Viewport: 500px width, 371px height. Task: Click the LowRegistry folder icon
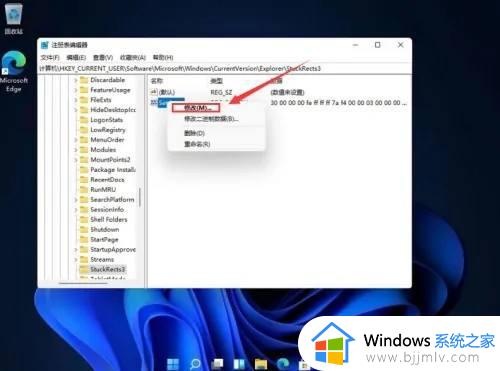click(x=84, y=130)
